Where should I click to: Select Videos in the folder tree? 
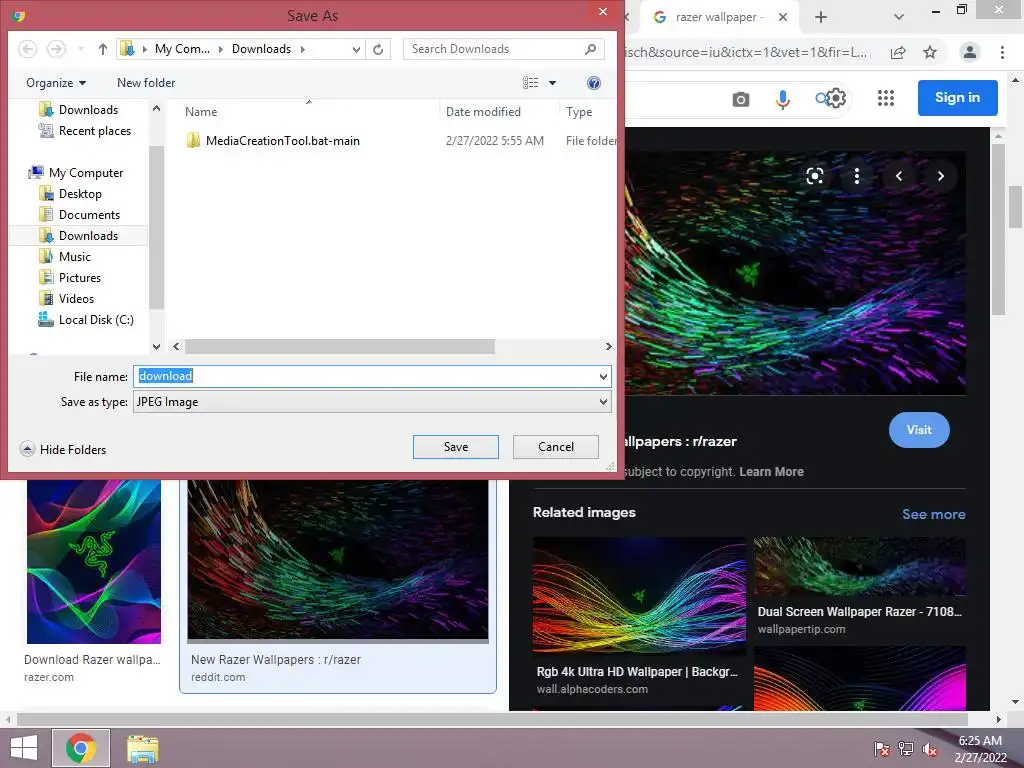(x=67, y=298)
